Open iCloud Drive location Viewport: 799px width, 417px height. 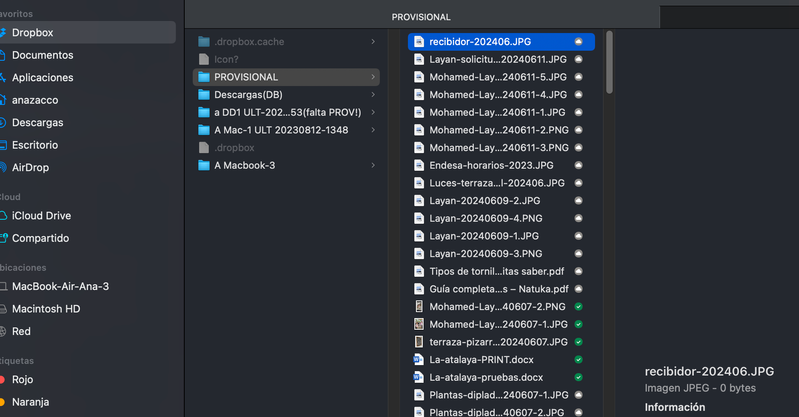click(x=41, y=216)
